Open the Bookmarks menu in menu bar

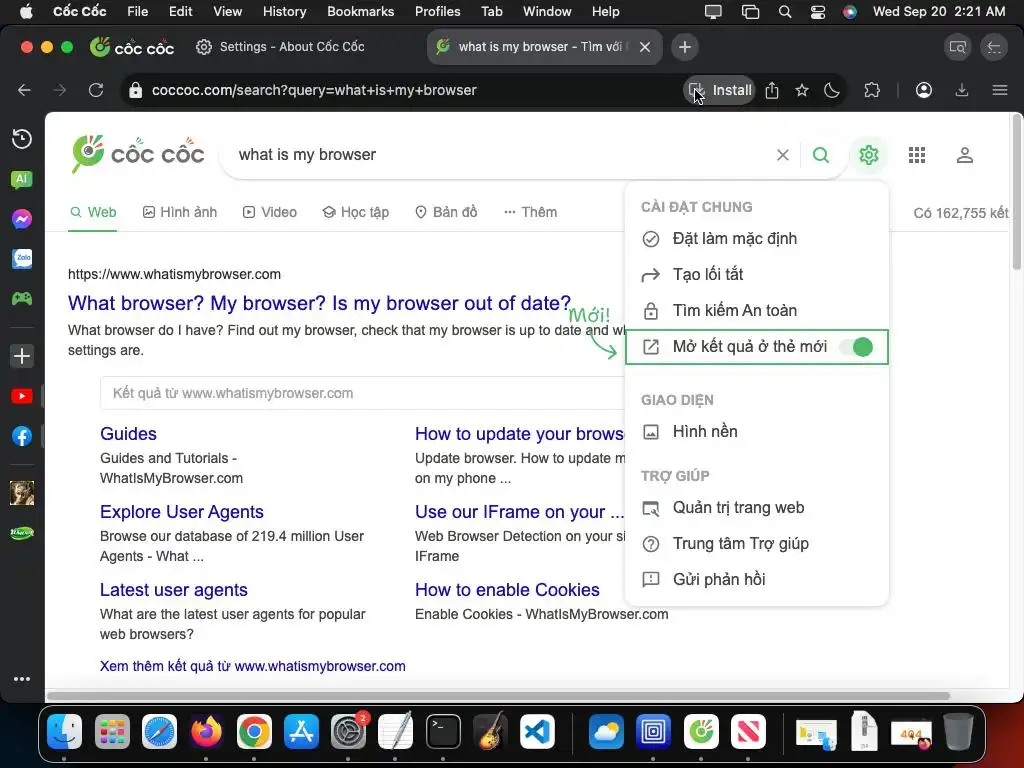pos(360,11)
